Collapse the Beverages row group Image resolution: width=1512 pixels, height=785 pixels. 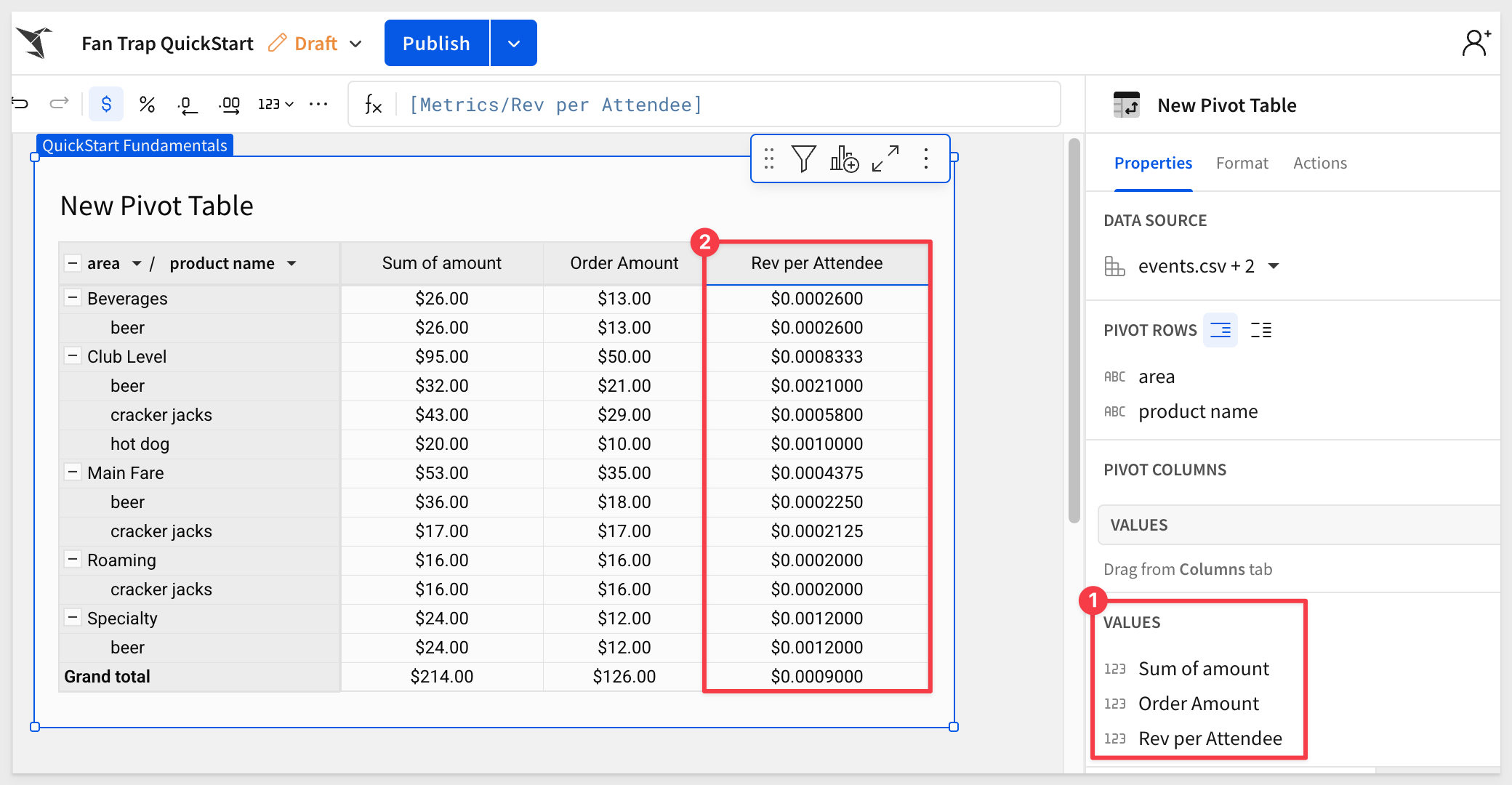click(x=73, y=297)
